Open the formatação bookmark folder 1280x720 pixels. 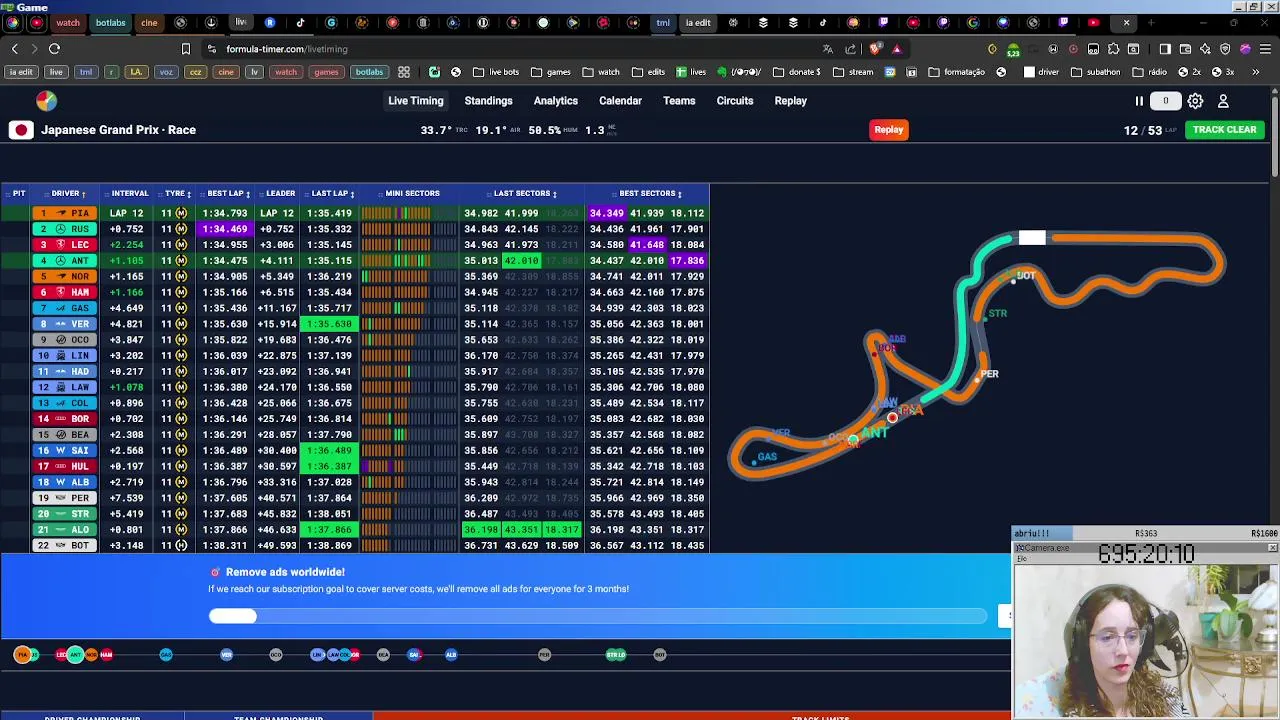pos(957,72)
